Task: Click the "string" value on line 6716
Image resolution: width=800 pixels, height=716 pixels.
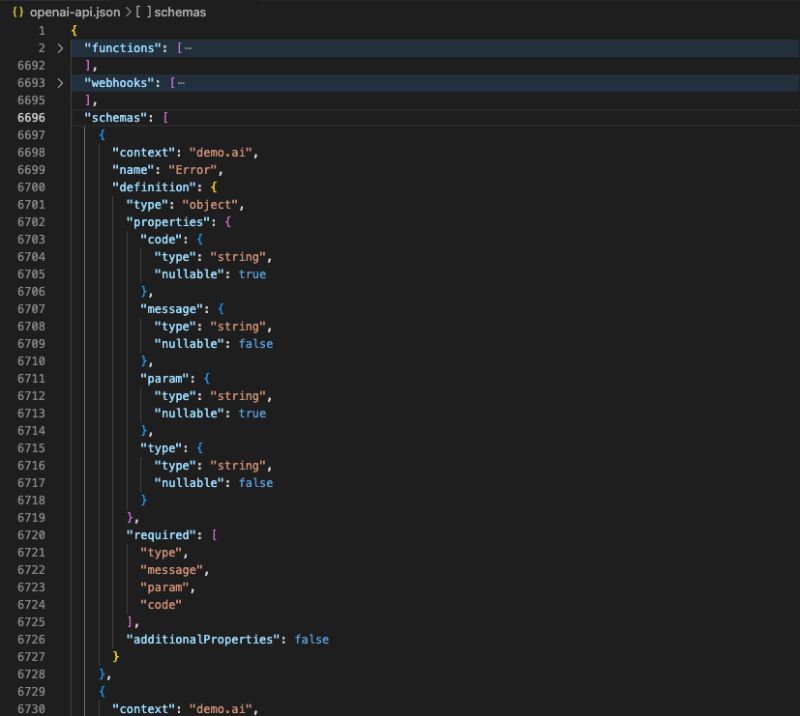Action: [238, 465]
